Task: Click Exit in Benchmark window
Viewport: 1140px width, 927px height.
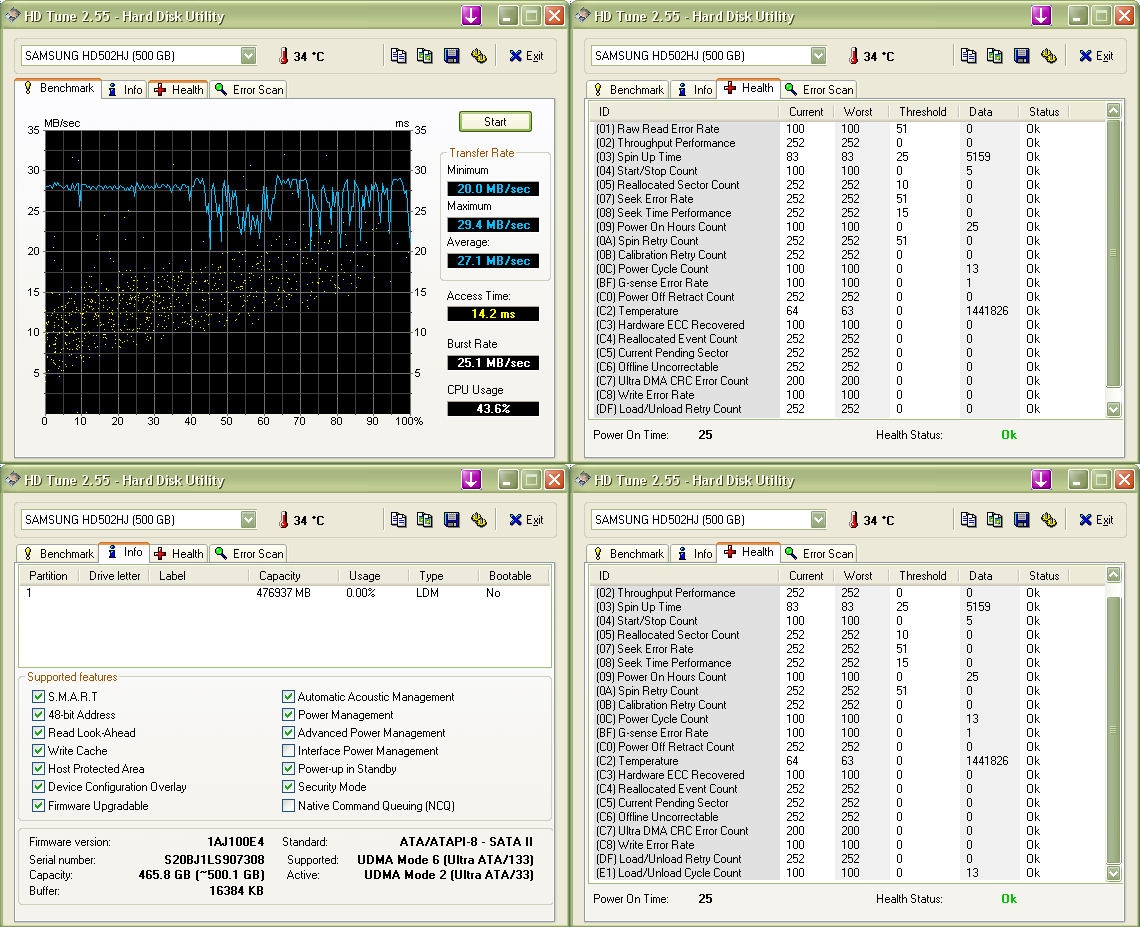Action: pos(526,55)
